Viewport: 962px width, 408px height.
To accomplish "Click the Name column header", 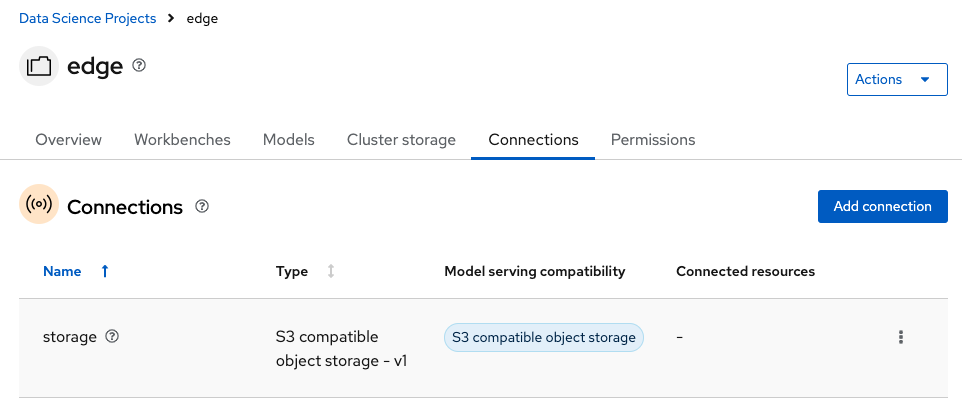I will click(62, 271).
